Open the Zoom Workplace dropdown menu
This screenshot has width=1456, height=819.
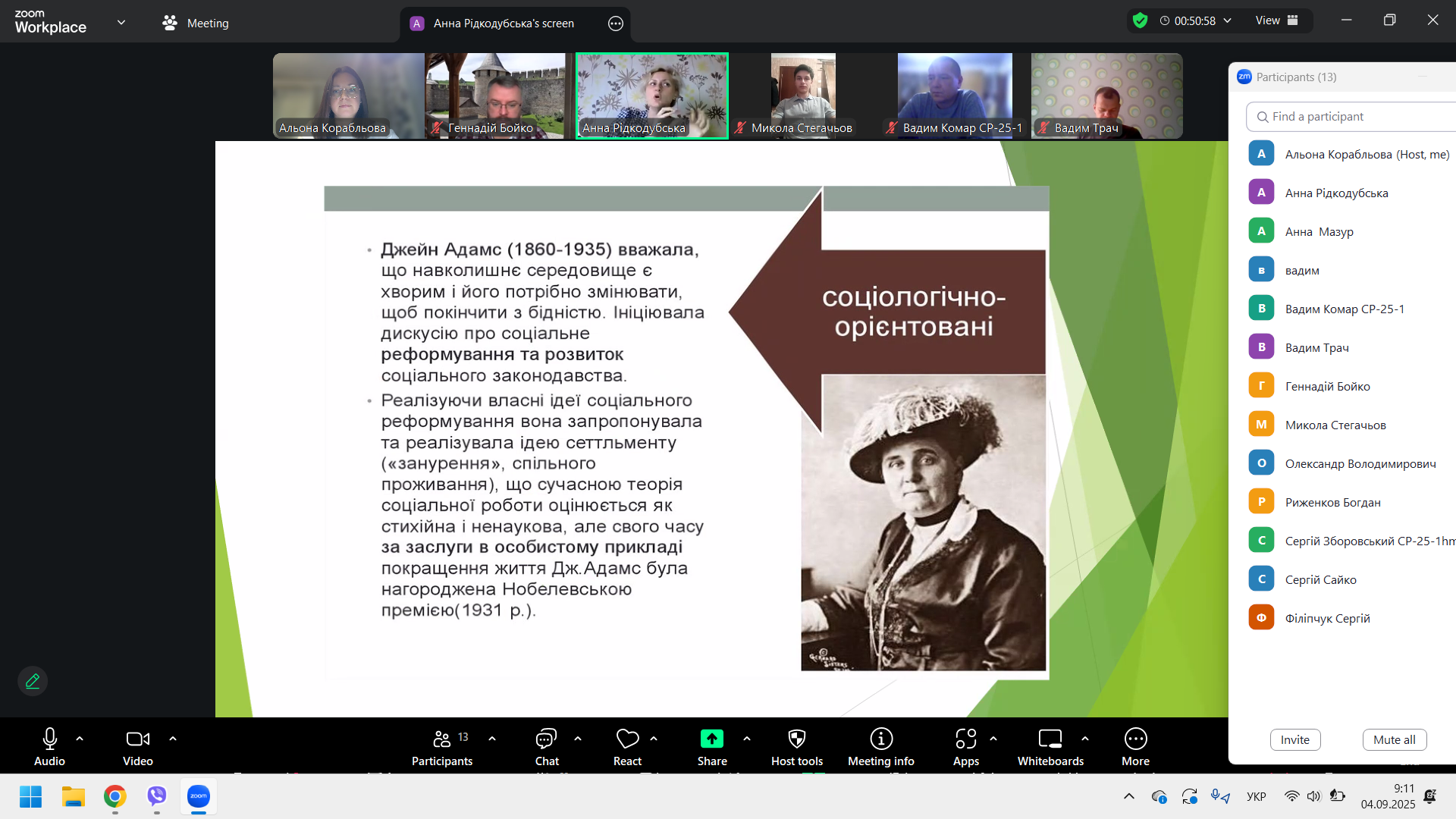[121, 23]
